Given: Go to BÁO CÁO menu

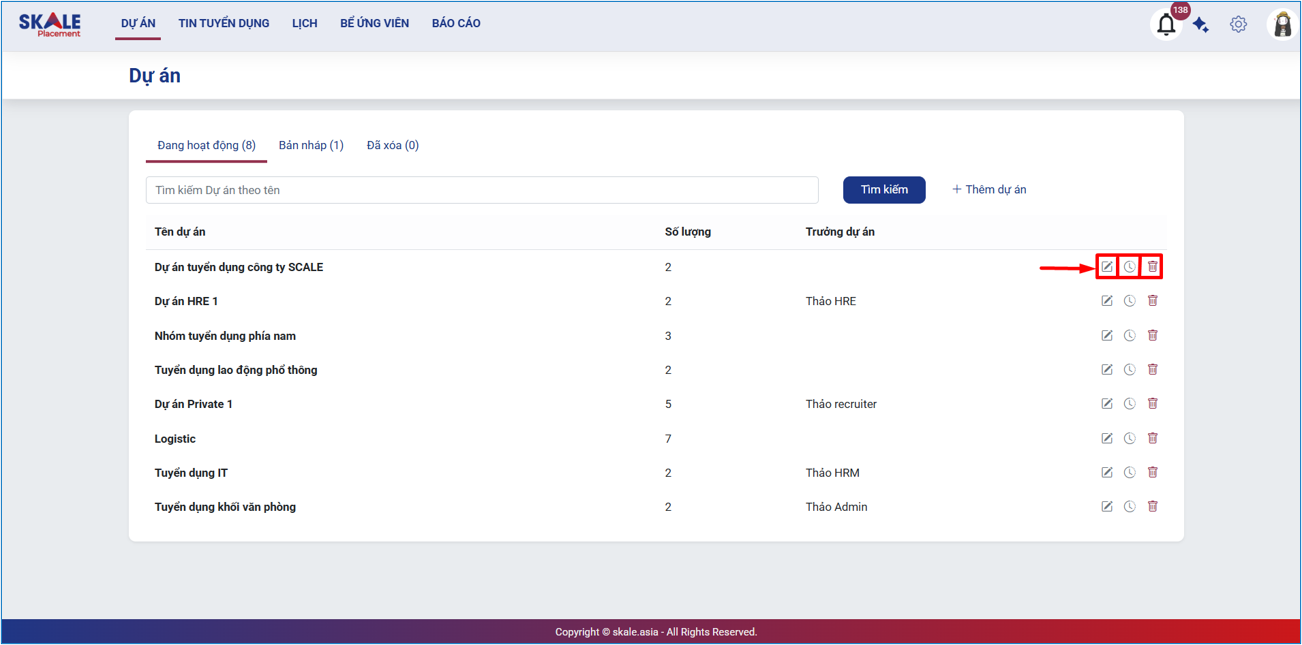Looking at the screenshot, I should point(456,23).
